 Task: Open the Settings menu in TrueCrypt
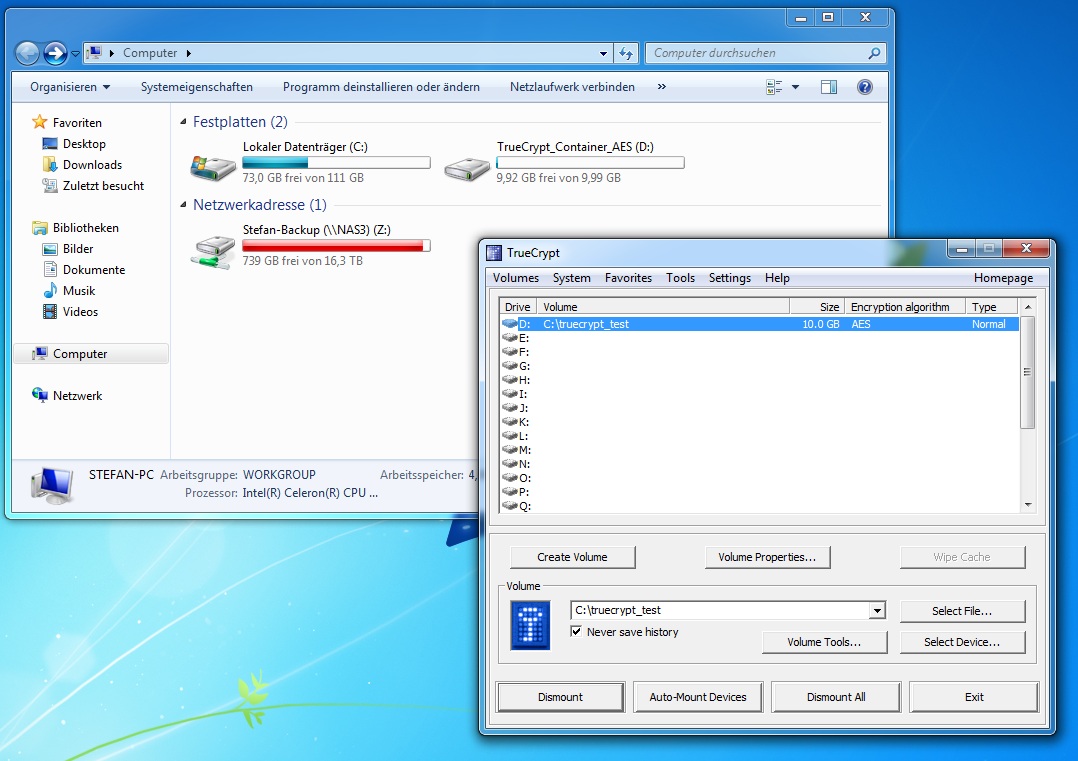[729, 278]
